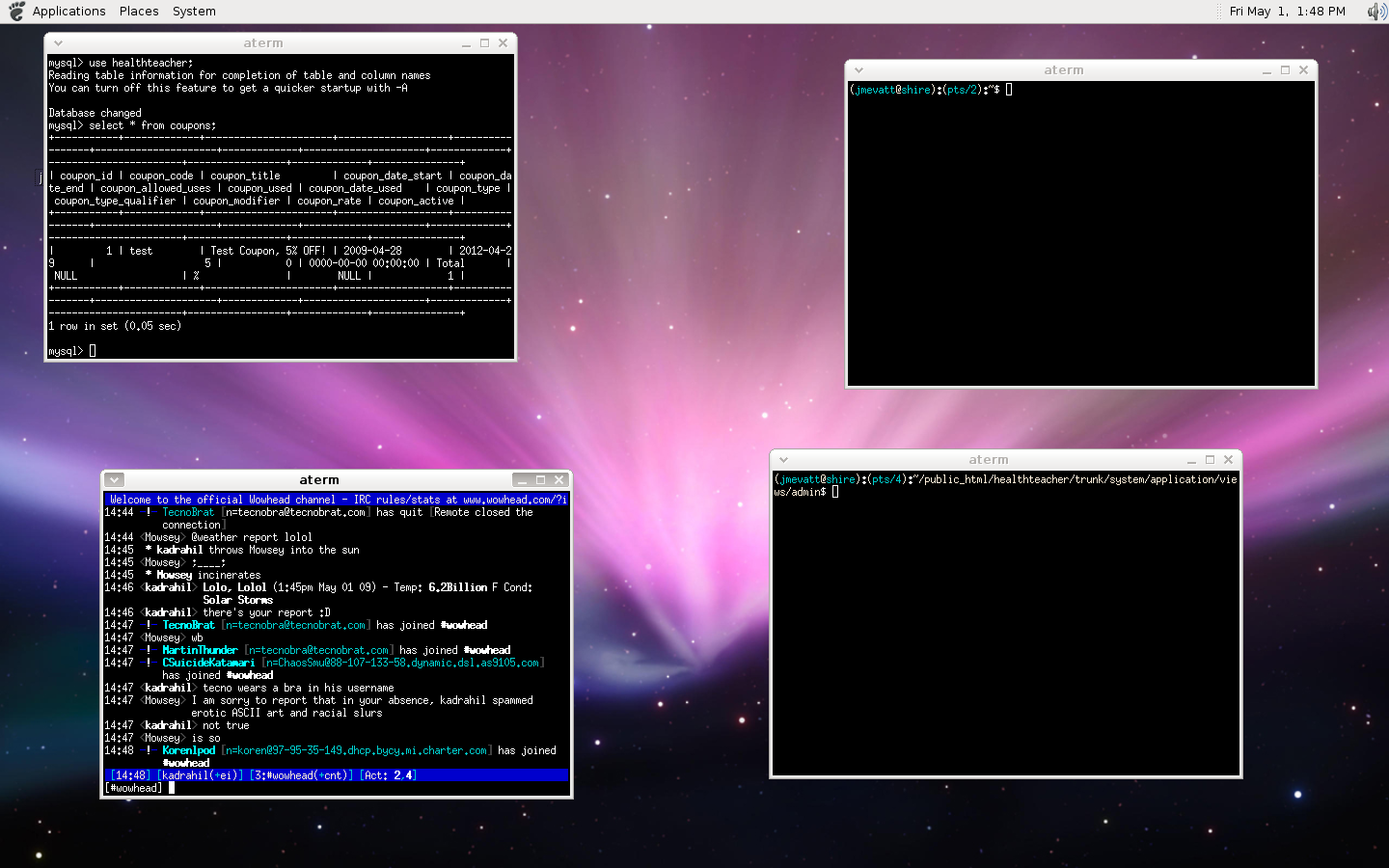Maximize the IRC wowhead terminal window
The image size is (1389, 868).
click(x=540, y=480)
